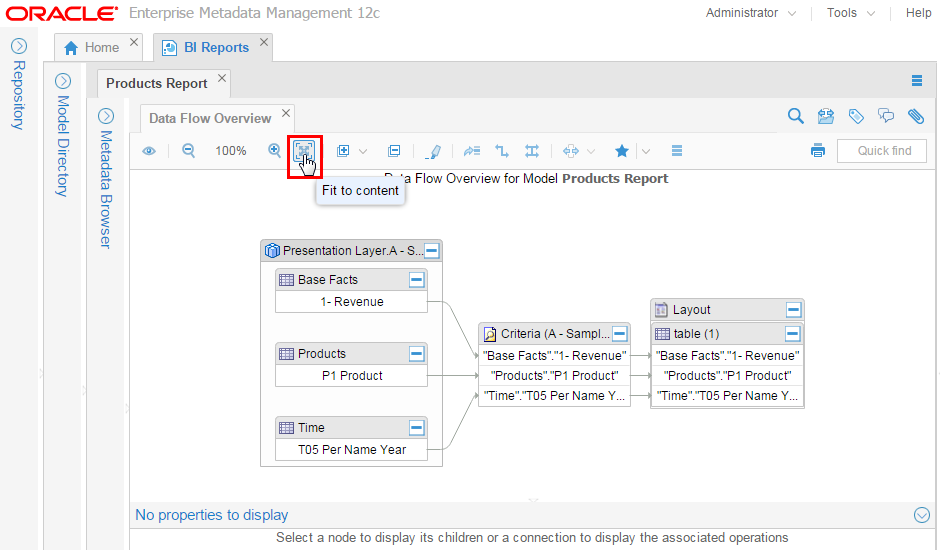Click the labels tag icon
This screenshot has width=940, height=550.
pos(856,117)
